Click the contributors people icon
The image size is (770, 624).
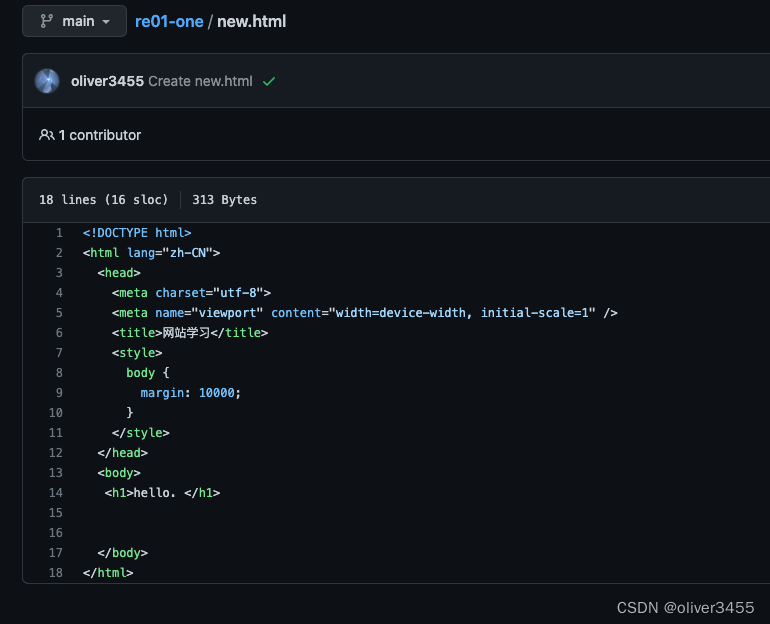coord(46,135)
